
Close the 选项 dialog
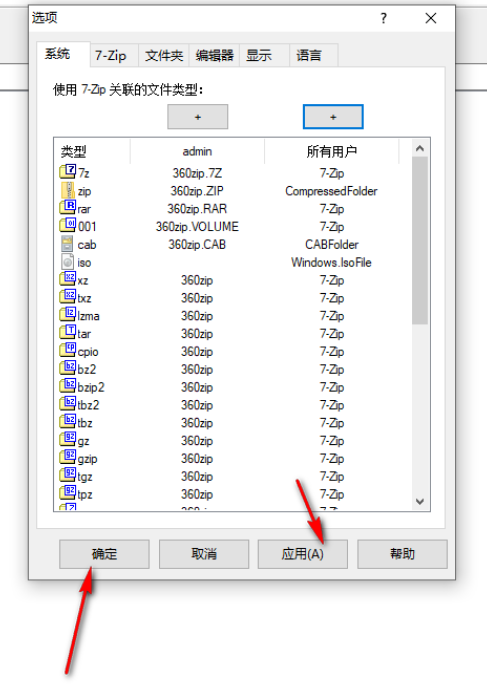(x=431, y=18)
